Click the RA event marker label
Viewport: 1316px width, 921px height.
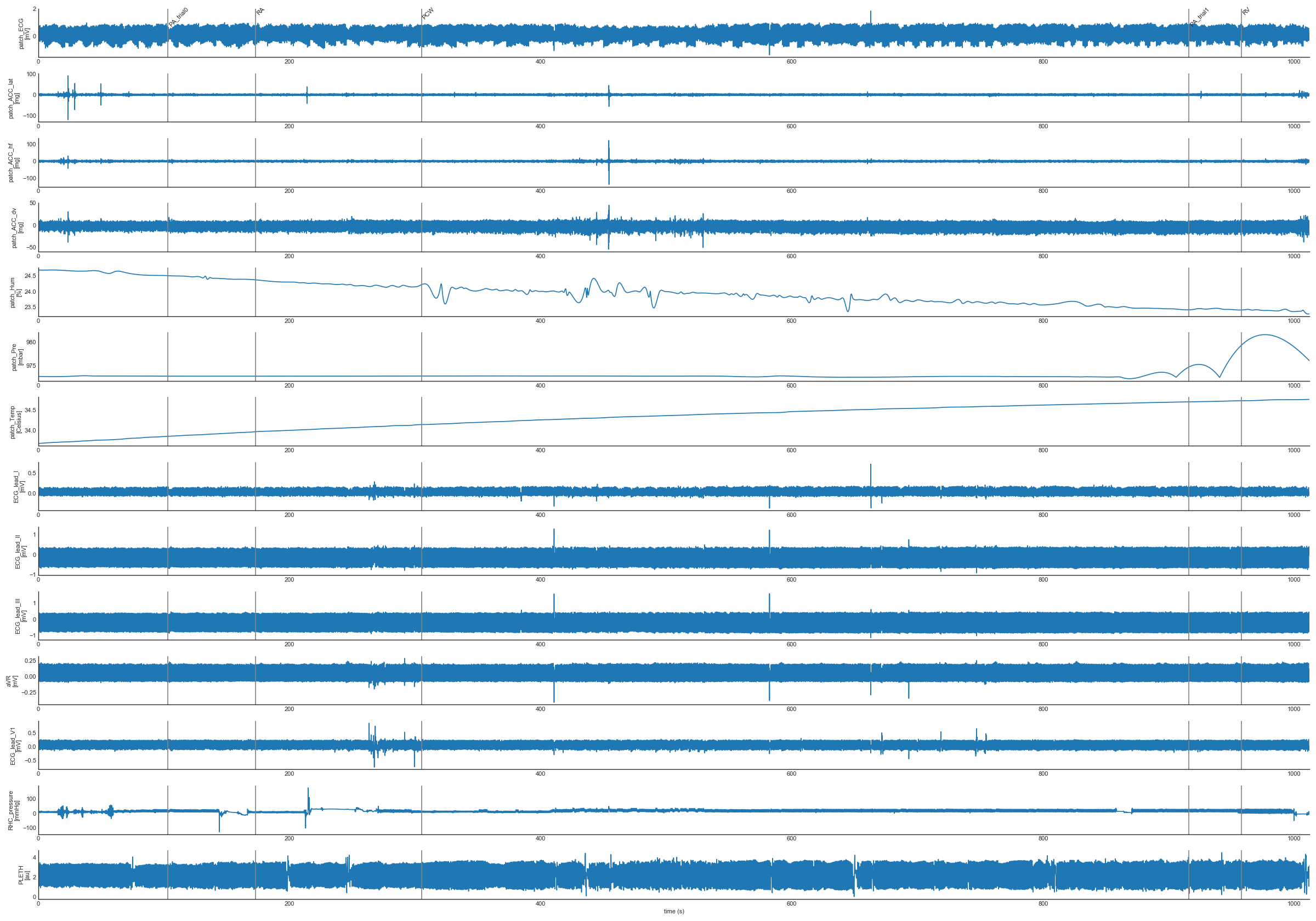261,12
